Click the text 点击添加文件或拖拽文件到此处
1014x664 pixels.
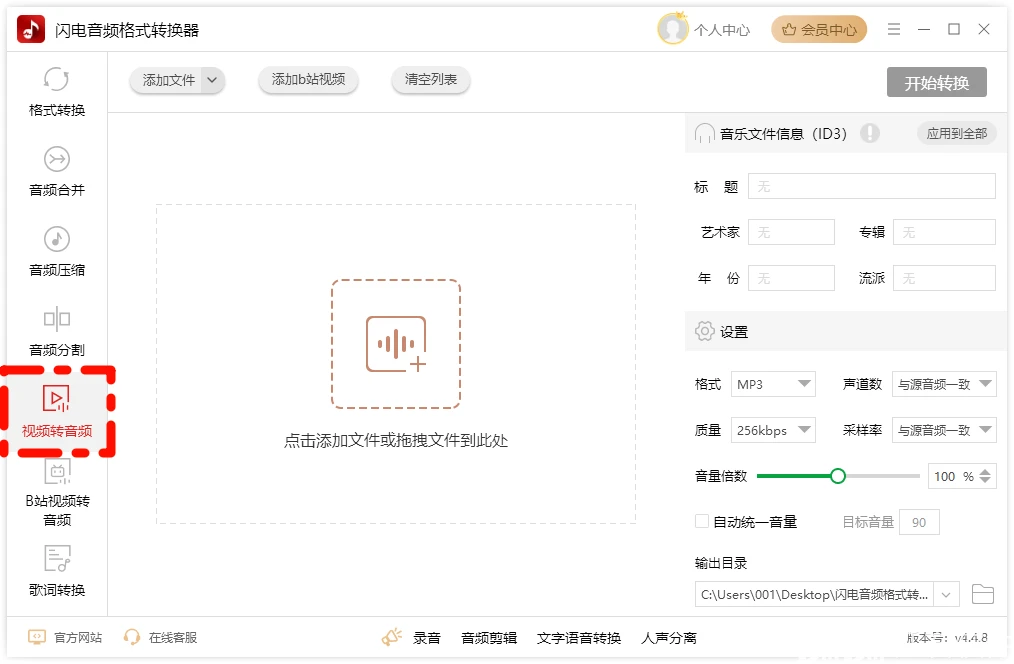396,440
